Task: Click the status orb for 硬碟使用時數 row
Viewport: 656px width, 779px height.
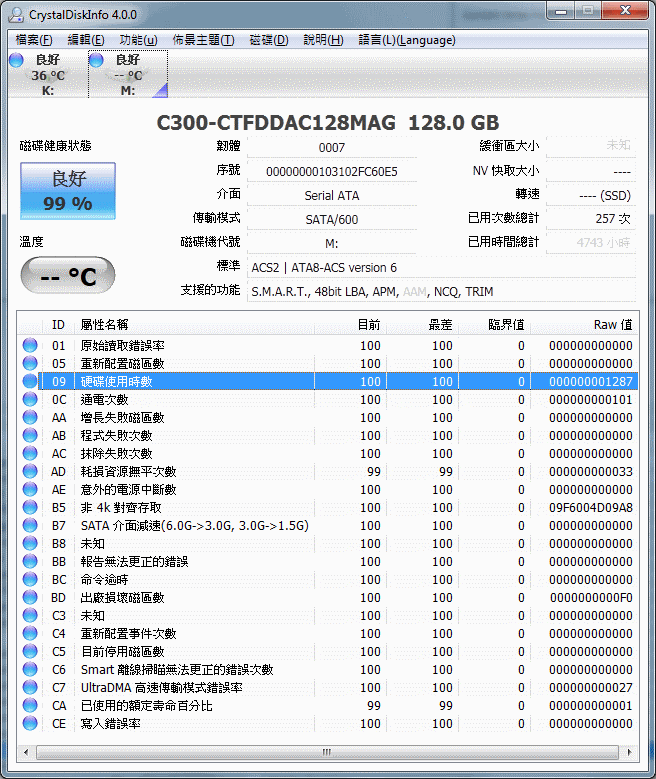Action: pos(30,382)
